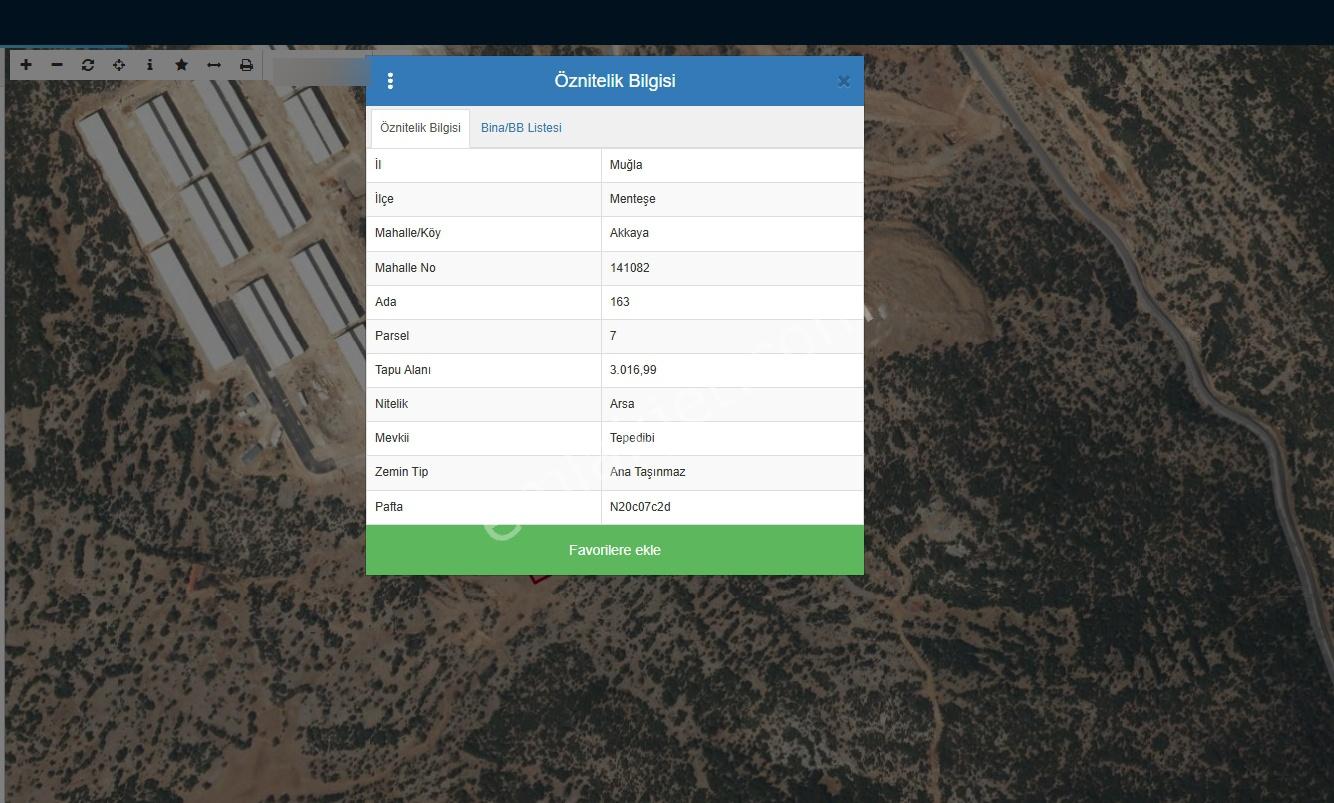Click the Mahalle No row label

tap(405, 268)
